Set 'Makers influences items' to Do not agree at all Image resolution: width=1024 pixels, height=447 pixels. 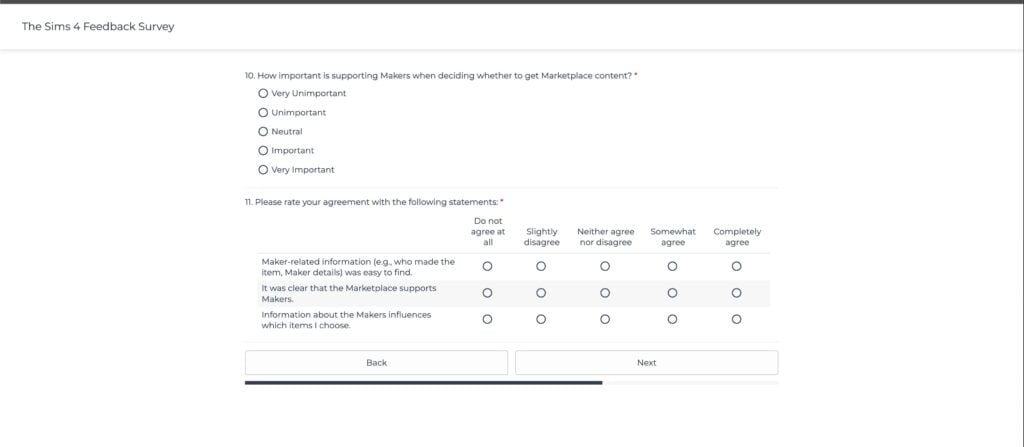[487, 320]
